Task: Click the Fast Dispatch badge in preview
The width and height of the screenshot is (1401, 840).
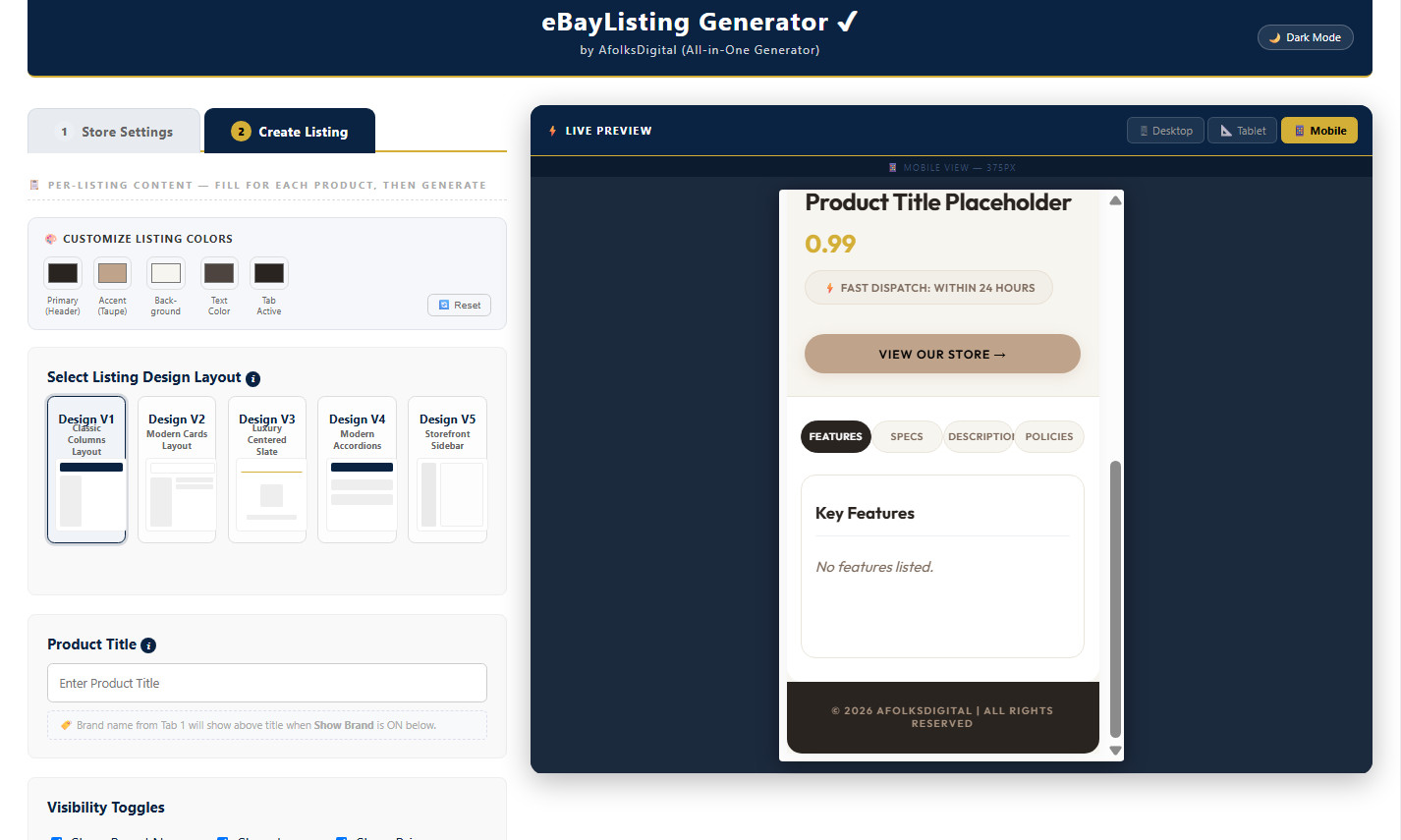Action: coord(928,288)
